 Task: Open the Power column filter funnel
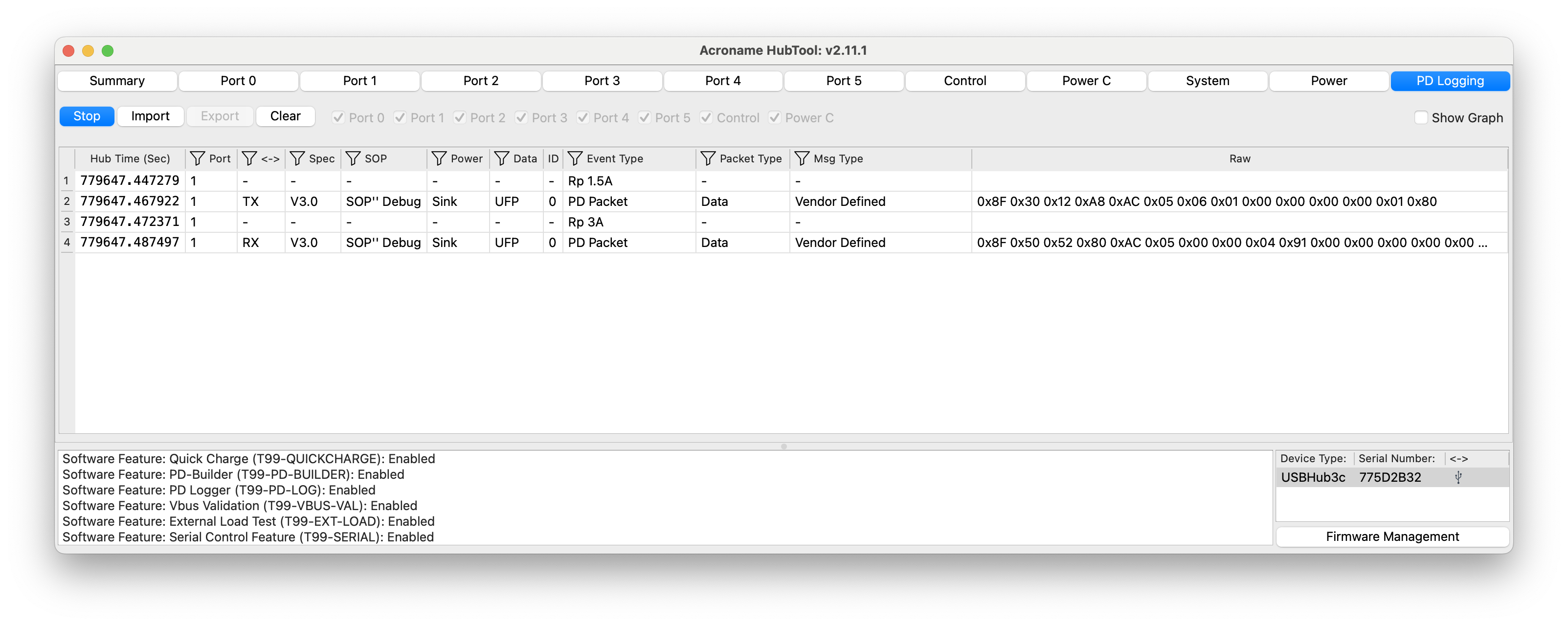click(x=439, y=159)
